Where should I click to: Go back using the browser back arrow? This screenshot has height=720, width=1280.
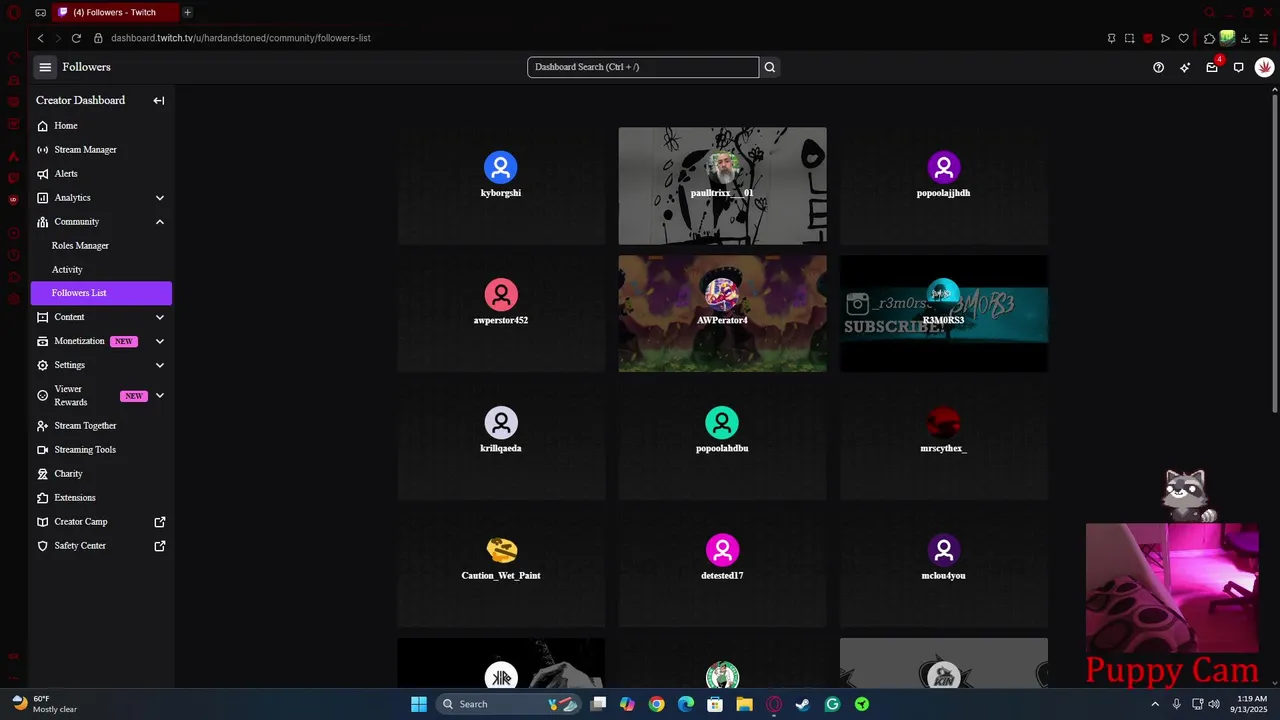[x=40, y=38]
